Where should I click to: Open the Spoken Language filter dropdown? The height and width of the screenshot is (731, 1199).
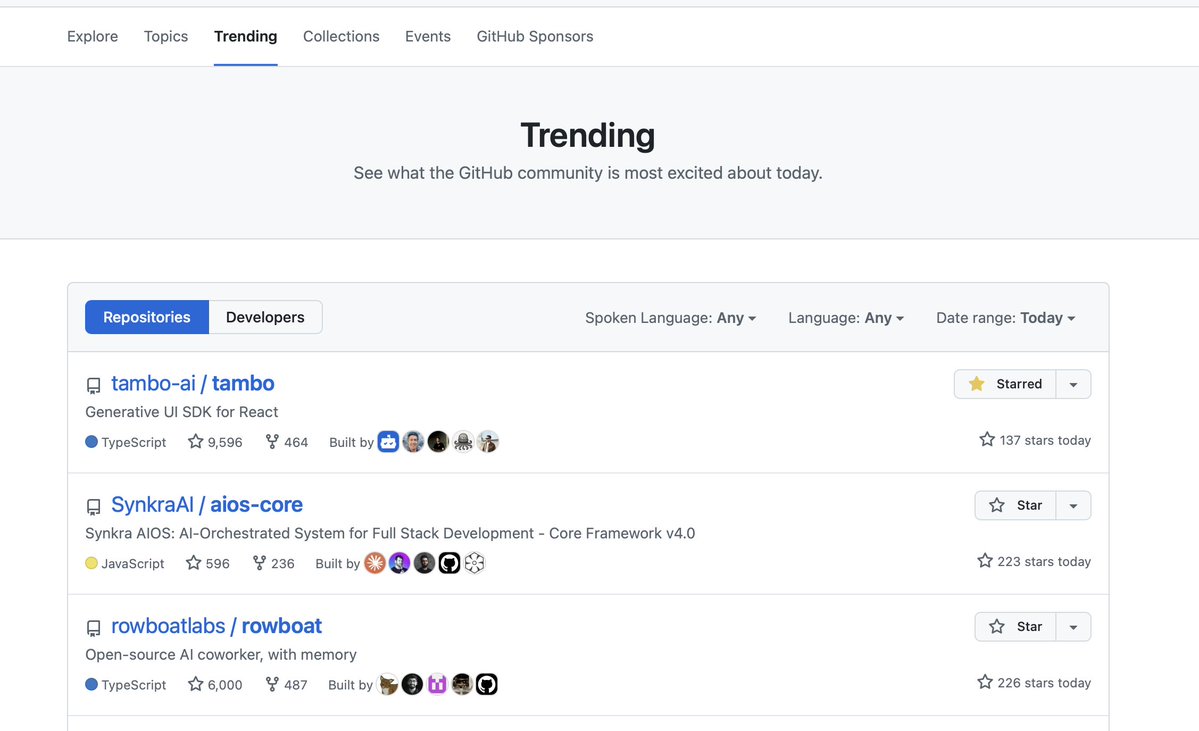[671, 317]
